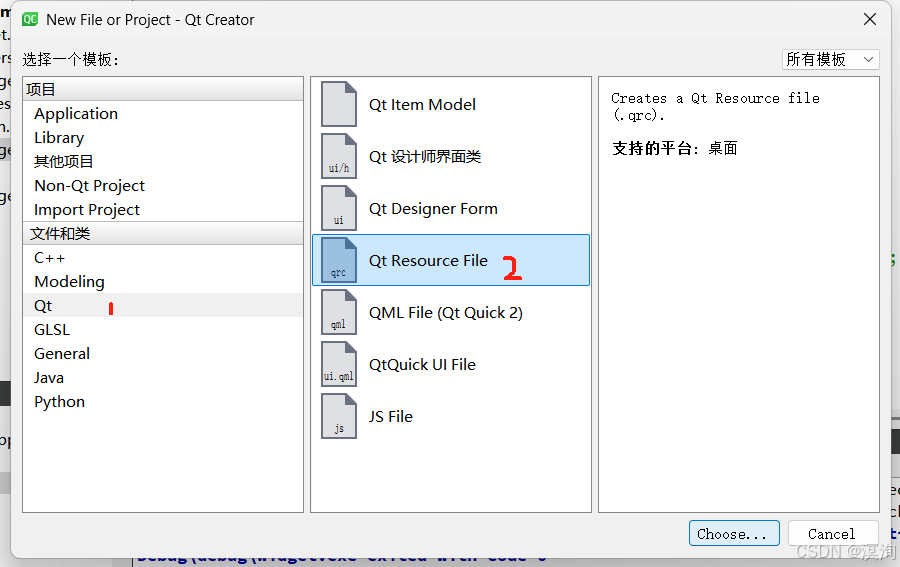The width and height of the screenshot is (900, 567).
Task: Choose the Qt Item Model template
Action: 451,104
